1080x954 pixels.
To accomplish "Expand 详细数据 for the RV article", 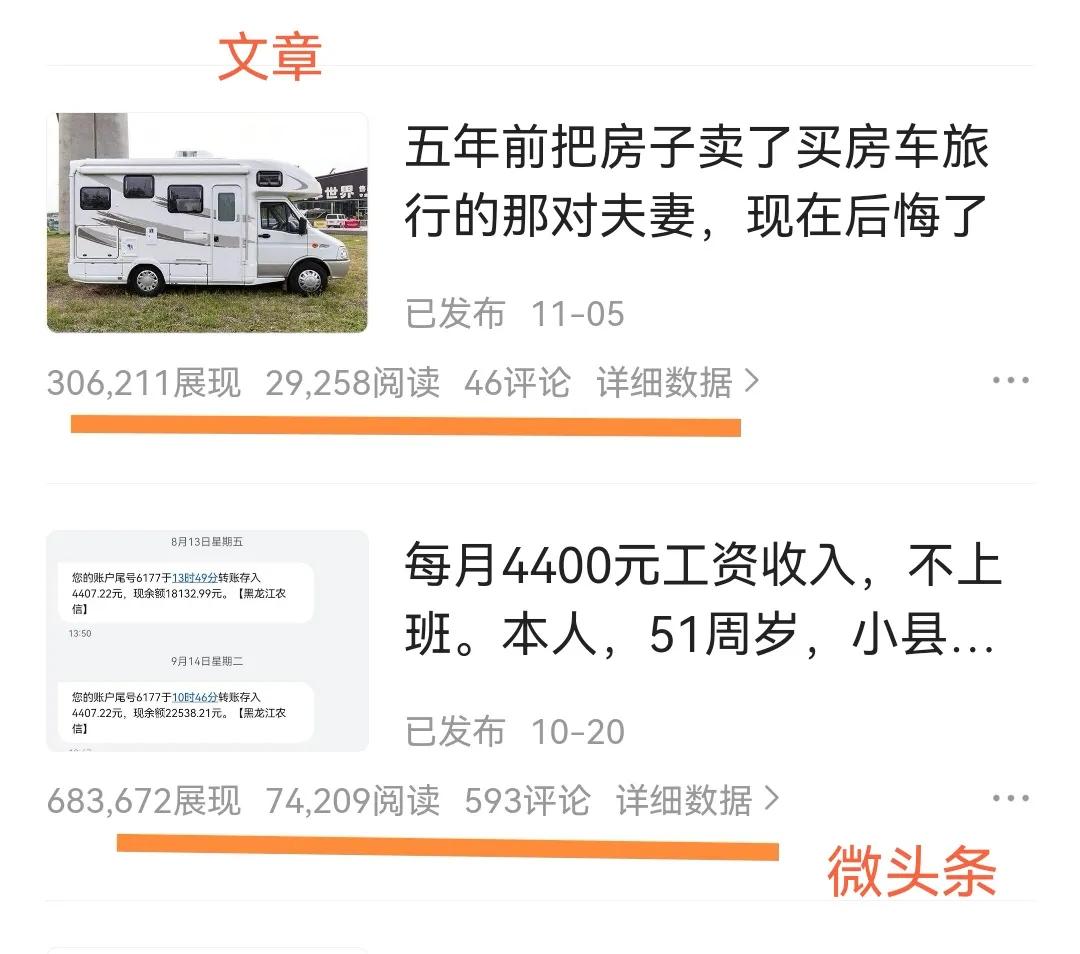I will point(678,382).
